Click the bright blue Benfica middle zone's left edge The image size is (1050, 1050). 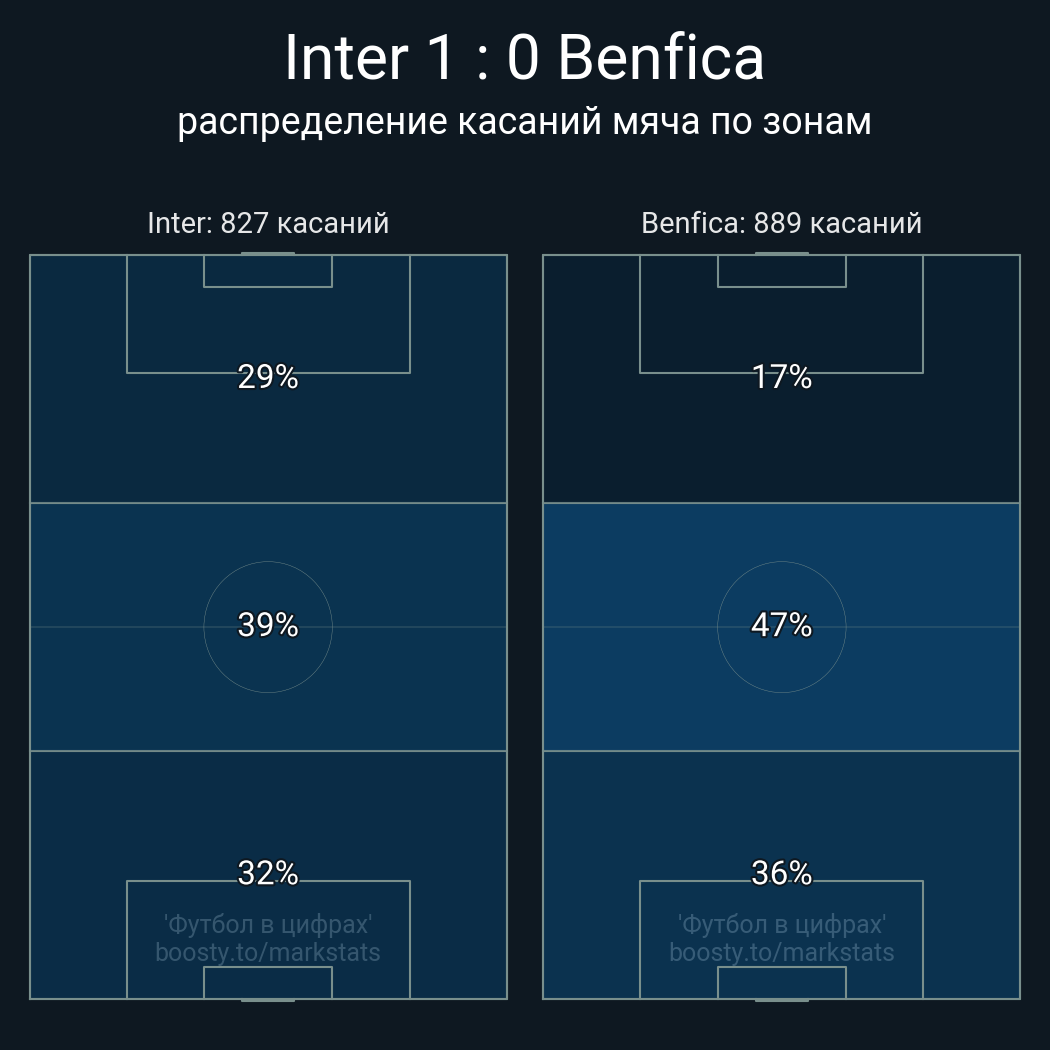point(548,626)
